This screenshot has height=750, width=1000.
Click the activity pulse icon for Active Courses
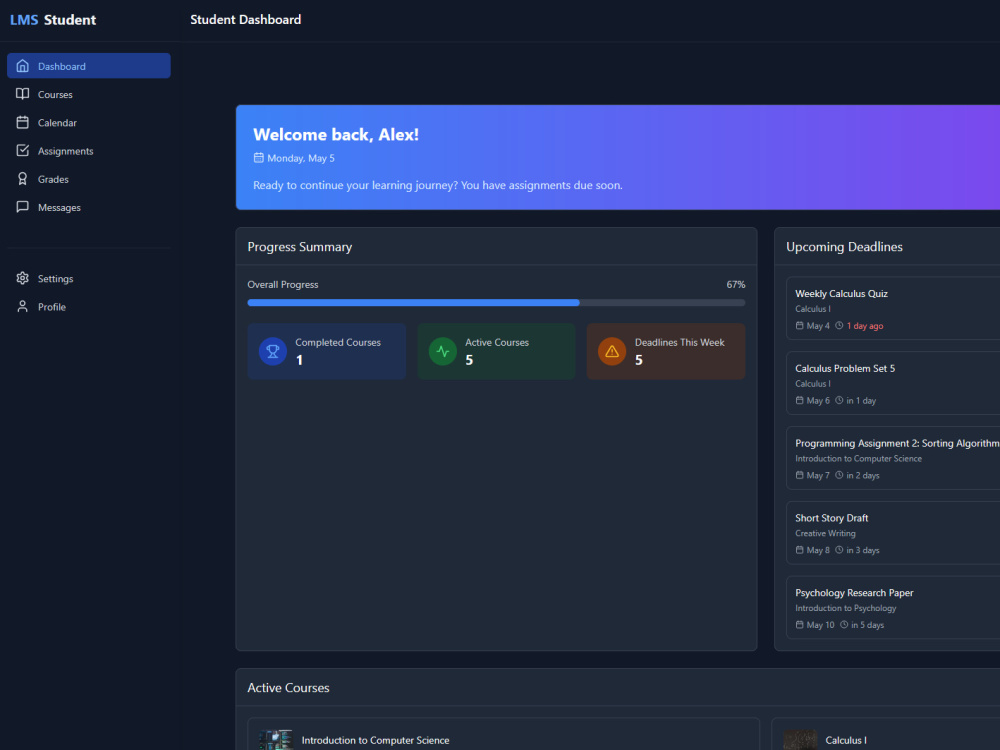pyautogui.click(x=443, y=351)
